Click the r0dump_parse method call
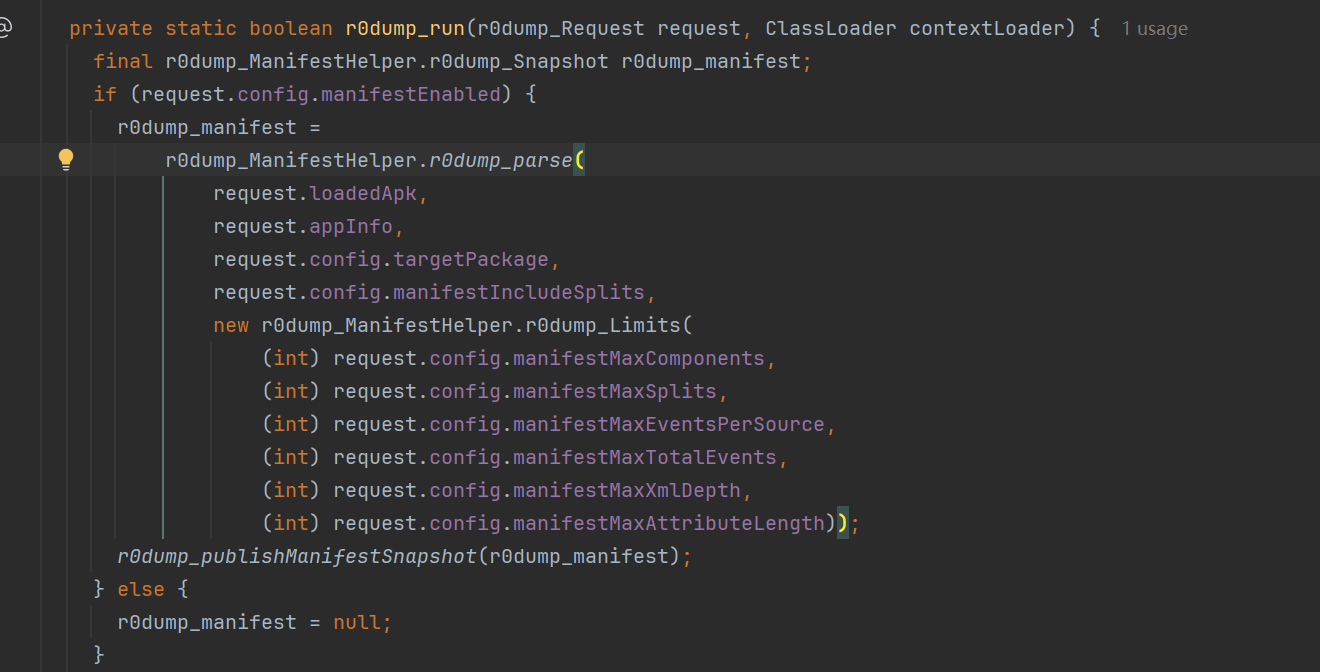1320x672 pixels. (501, 160)
